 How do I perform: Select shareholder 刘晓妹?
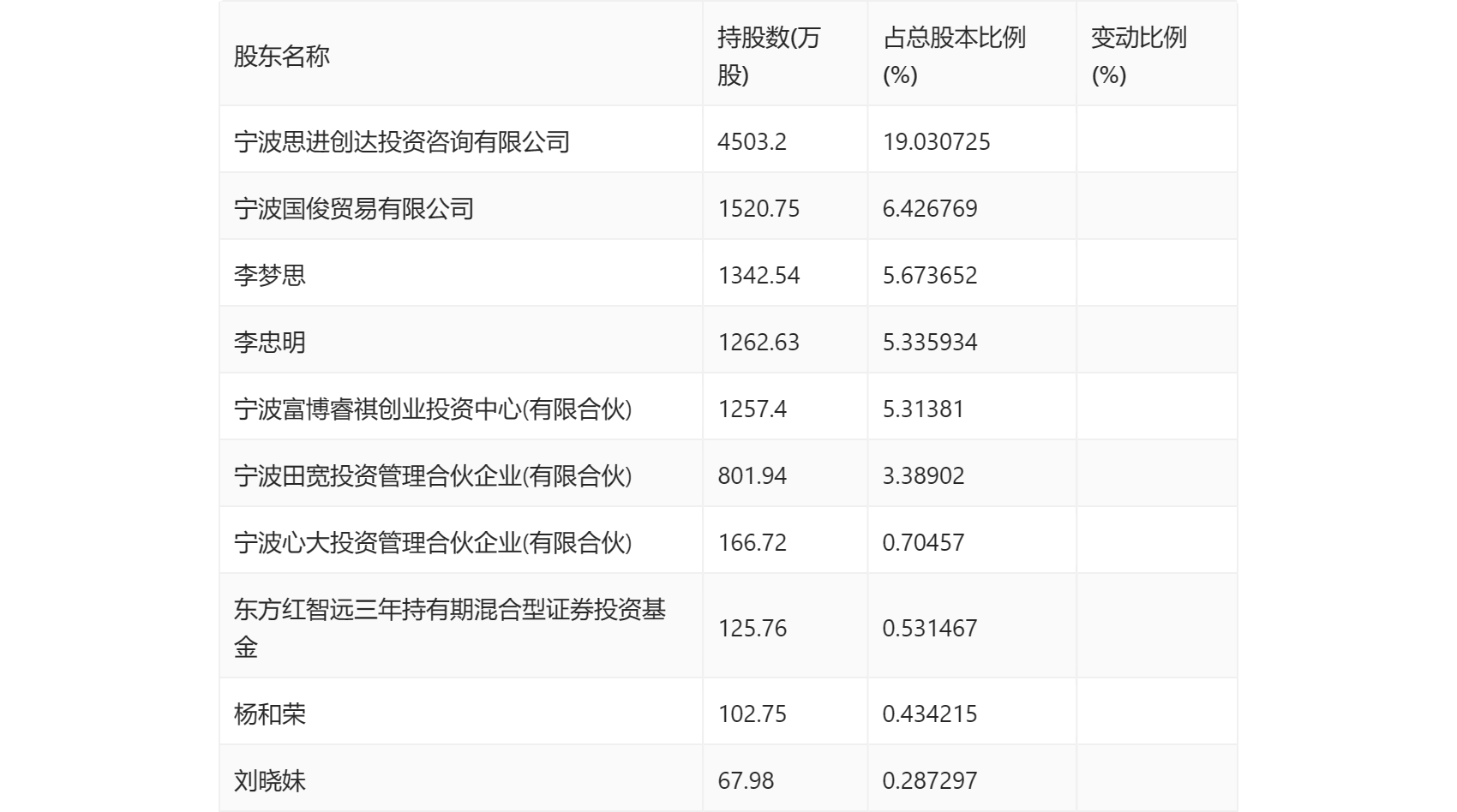270,780
